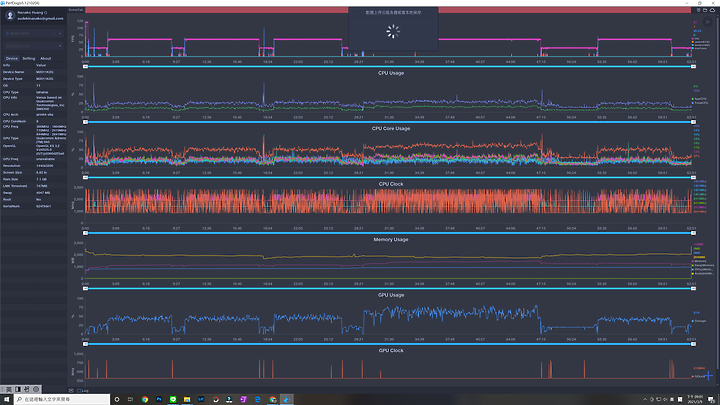Select the SceneTab label
720x405 pixels.
pos(76,10)
